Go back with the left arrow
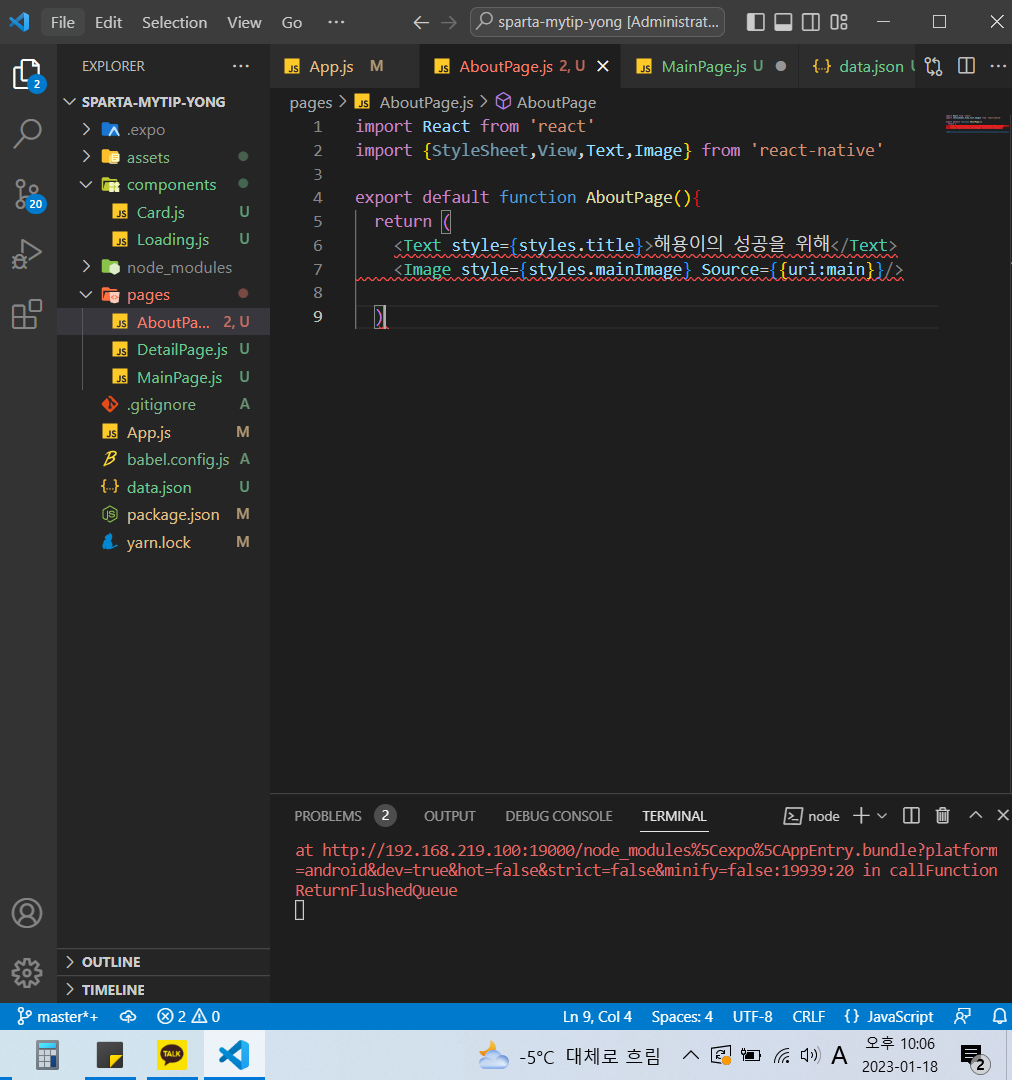 pyautogui.click(x=420, y=23)
